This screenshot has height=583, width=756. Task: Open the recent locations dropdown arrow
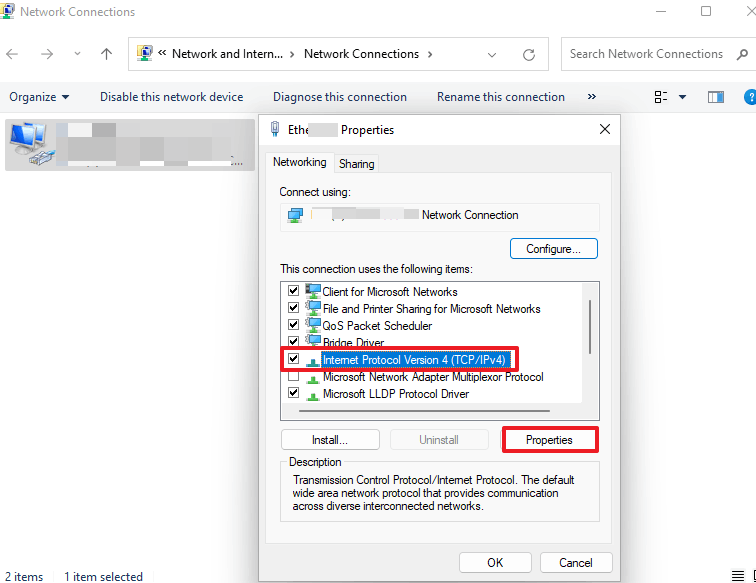pyautogui.click(x=77, y=54)
